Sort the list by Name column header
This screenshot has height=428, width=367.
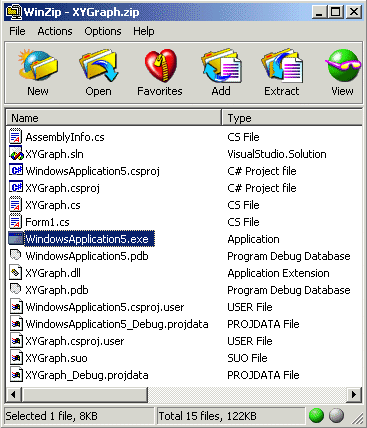[113, 118]
